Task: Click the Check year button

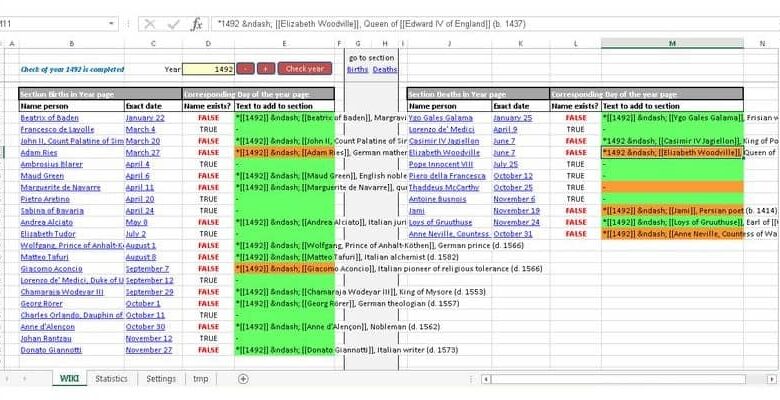Action: 305,69
